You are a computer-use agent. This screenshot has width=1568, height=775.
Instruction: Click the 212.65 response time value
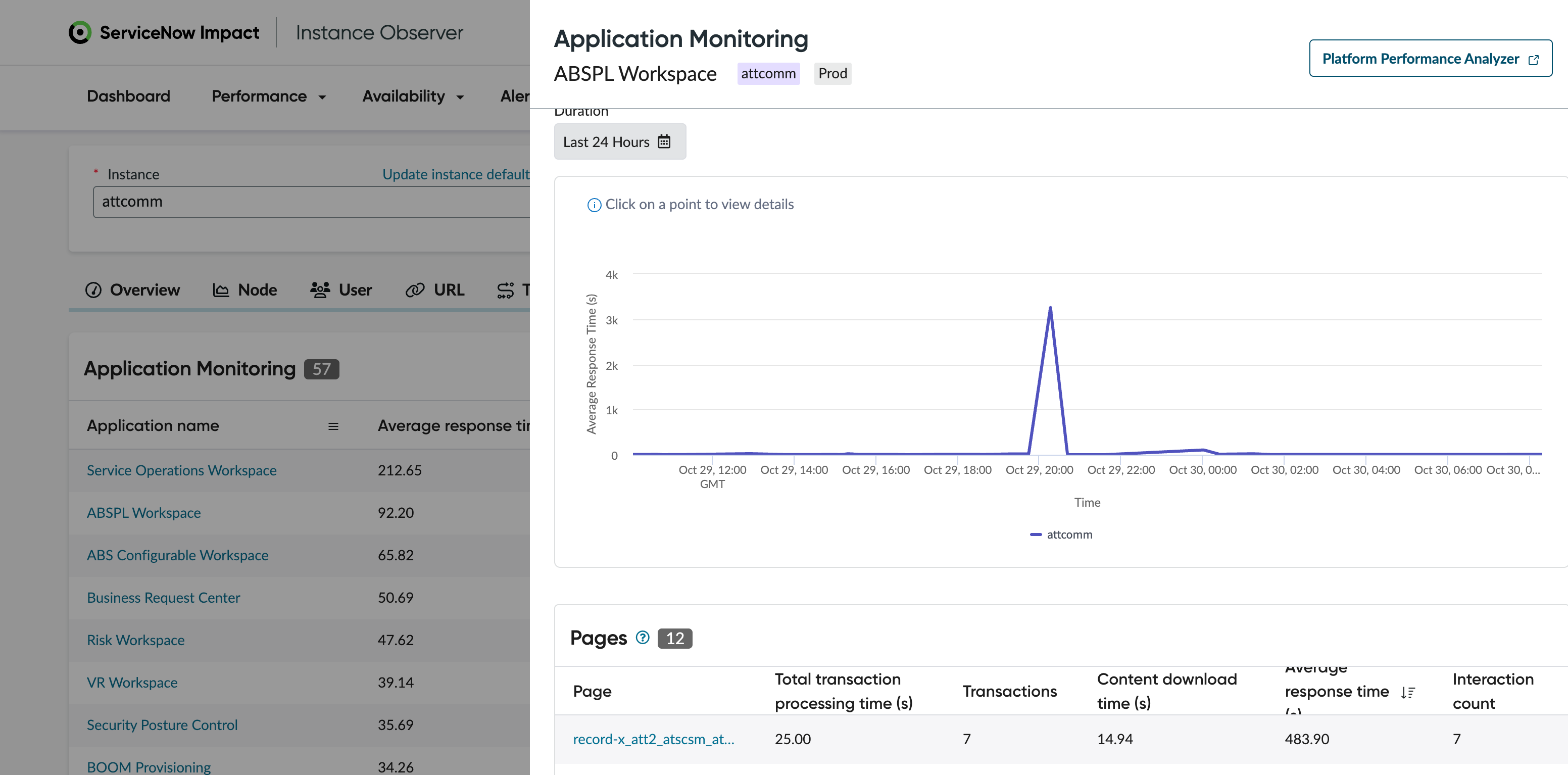point(399,470)
